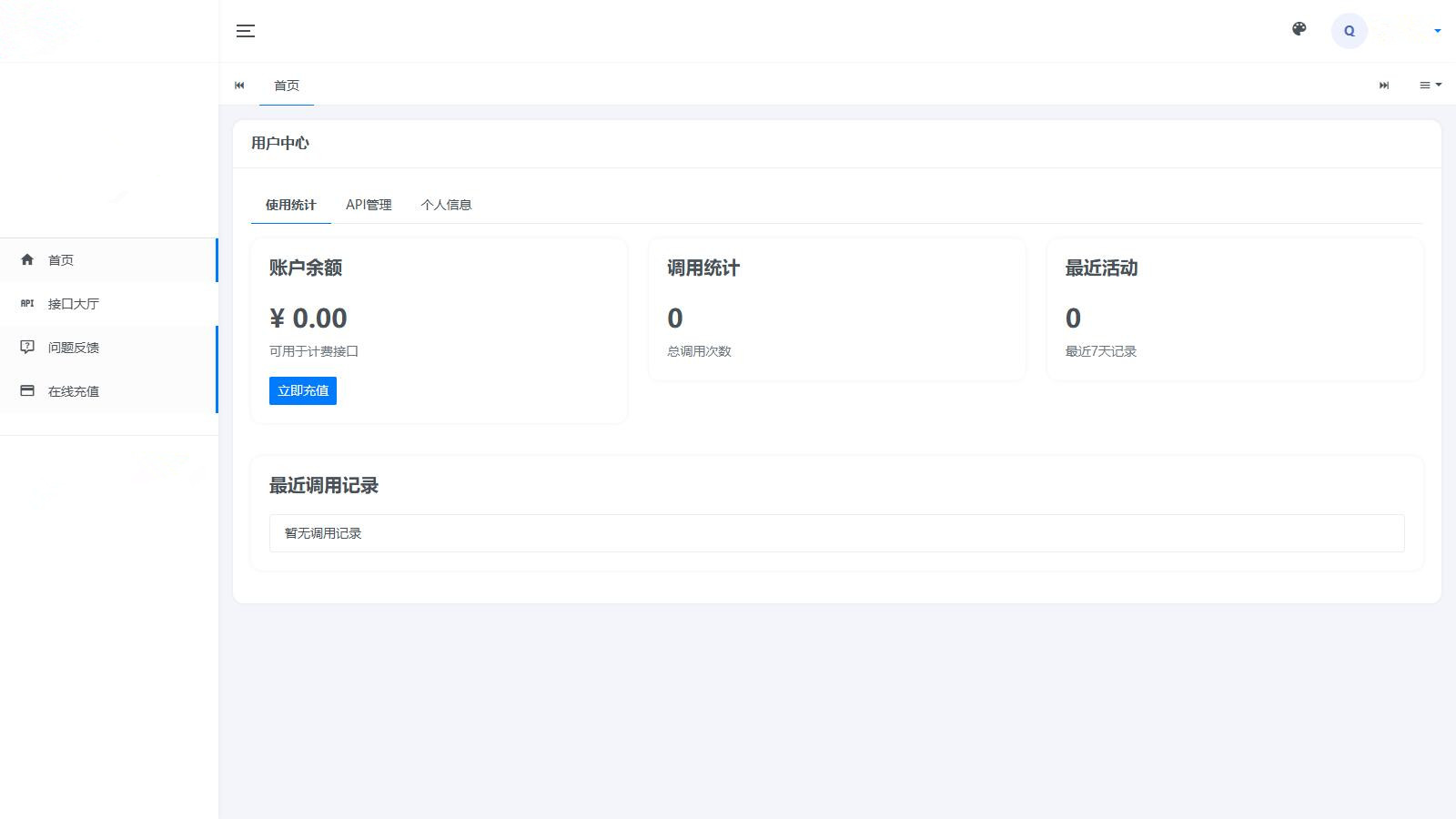Select 在线充值 sidebar entry
1456x819 pixels.
74,391
